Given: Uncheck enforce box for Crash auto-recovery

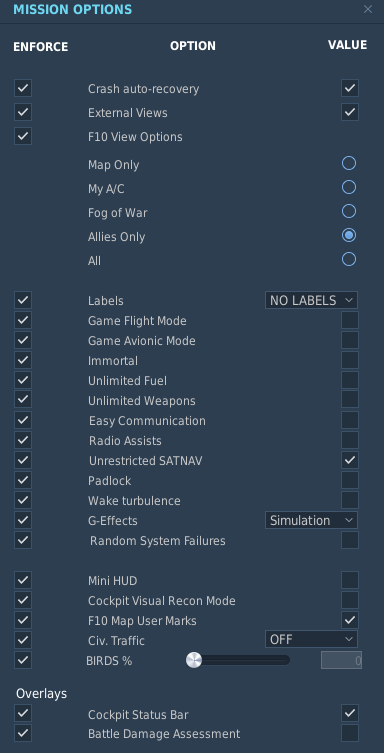Looking at the screenshot, I should click(23, 88).
